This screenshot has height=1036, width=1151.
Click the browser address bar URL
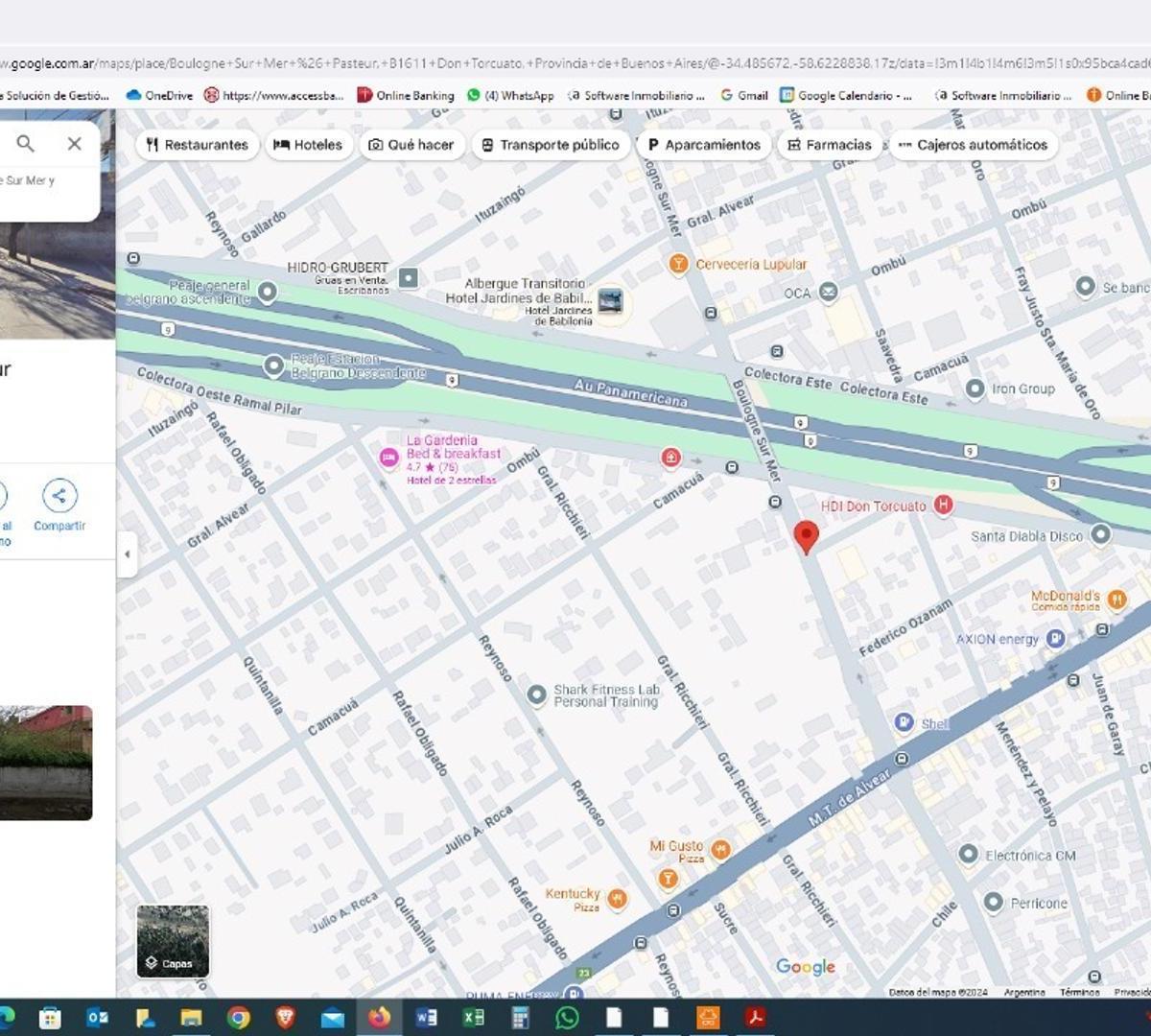coord(575,63)
